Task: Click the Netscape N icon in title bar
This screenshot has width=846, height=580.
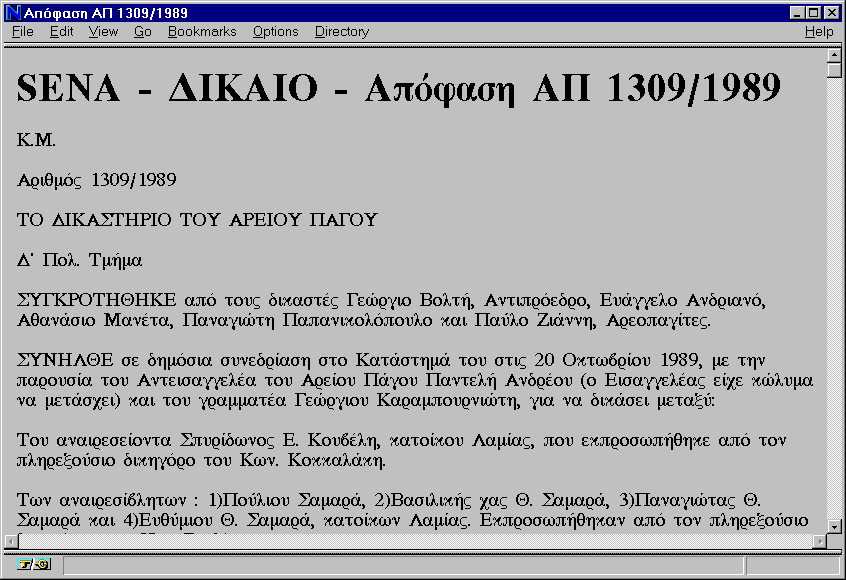Action: coord(12,12)
